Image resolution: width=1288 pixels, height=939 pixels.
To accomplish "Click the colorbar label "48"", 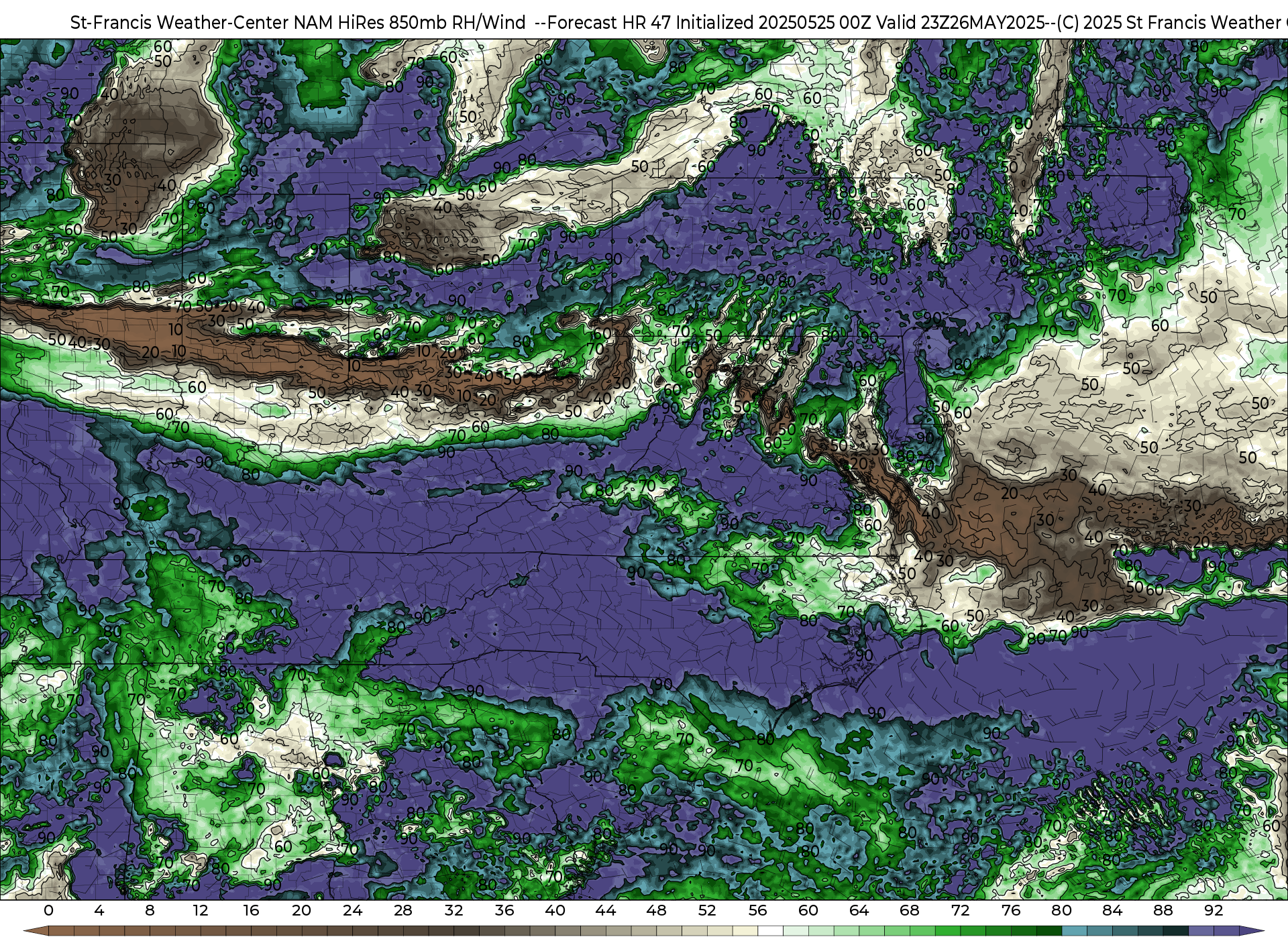I will (x=656, y=910).
